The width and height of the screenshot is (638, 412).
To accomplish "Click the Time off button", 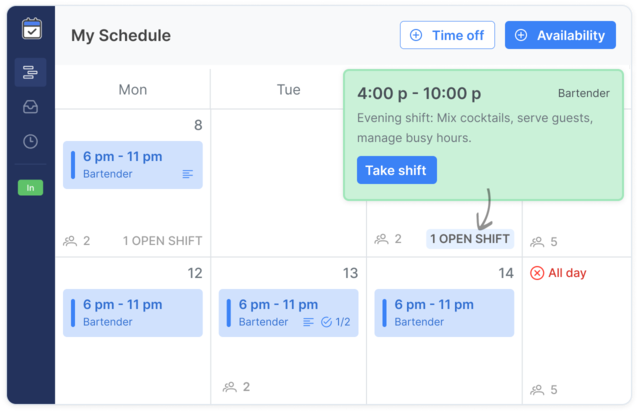I will pyautogui.click(x=447, y=35).
